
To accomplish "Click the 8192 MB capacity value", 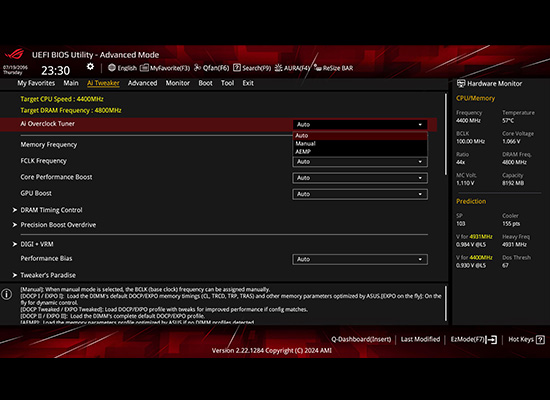I will pos(513,183).
